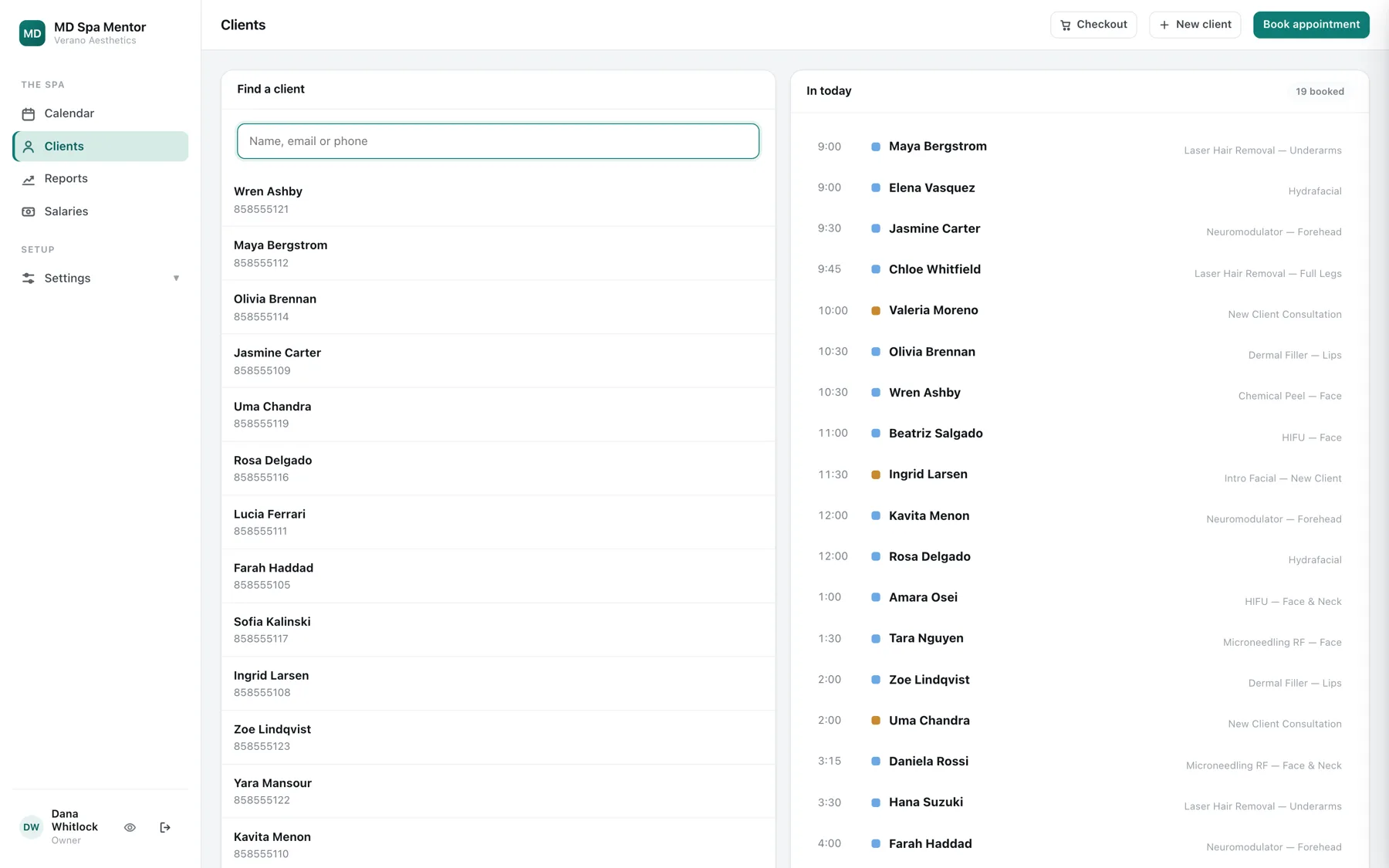Select Olivia Brennan in Find a client list
The height and width of the screenshot is (868, 1389).
(498, 307)
